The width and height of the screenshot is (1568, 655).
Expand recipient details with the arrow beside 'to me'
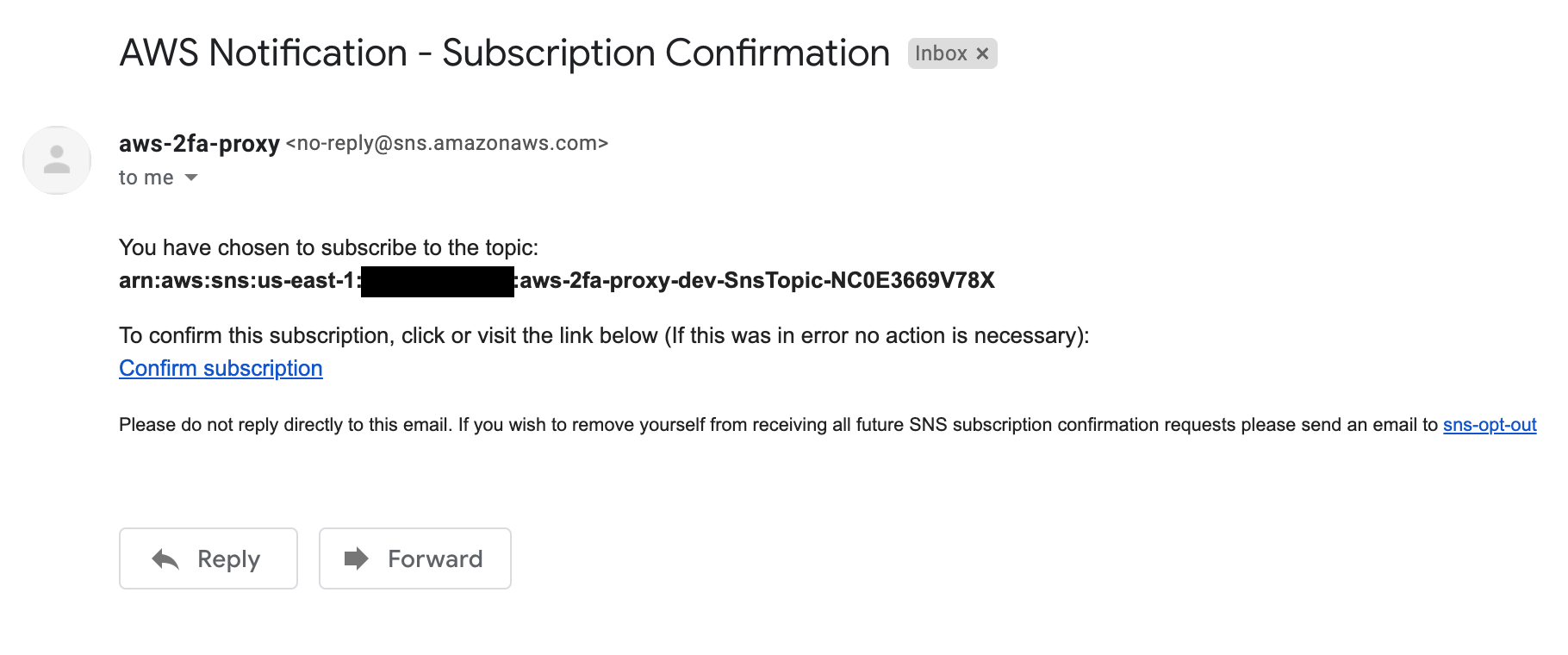coord(191,178)
